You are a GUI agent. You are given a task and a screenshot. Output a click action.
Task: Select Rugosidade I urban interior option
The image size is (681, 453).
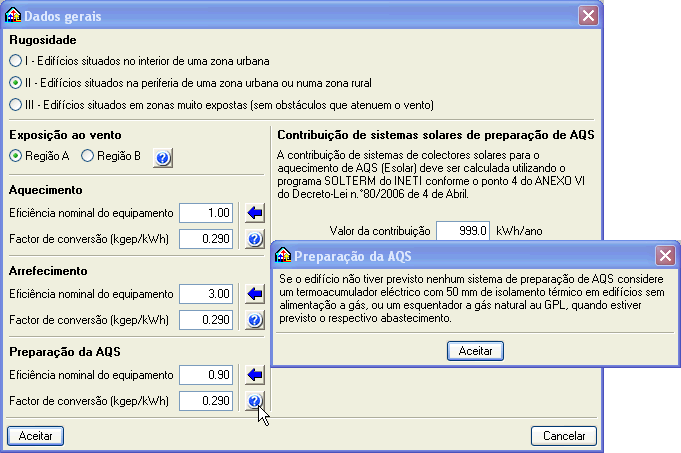(x=16, y=61)
